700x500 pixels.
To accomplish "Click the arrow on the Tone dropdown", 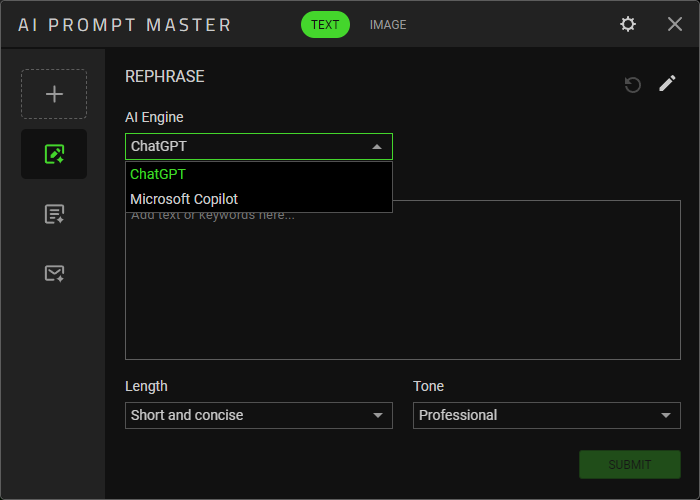I will pyautogui.click(x=665, y=415).
